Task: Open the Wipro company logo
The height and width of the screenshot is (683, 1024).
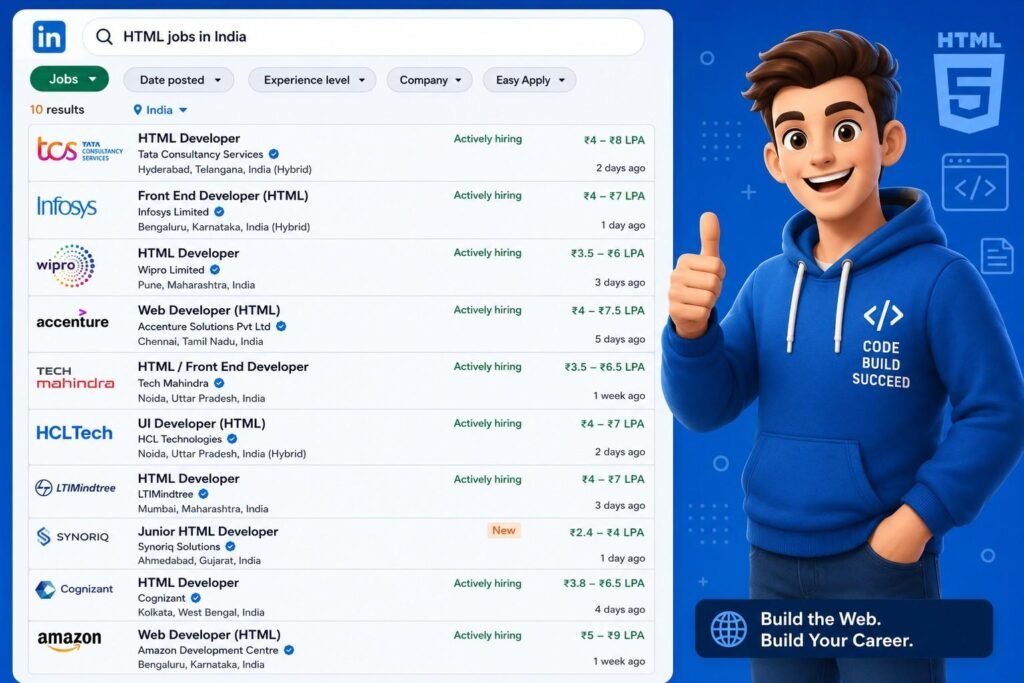Action: [x=65, y=266]
